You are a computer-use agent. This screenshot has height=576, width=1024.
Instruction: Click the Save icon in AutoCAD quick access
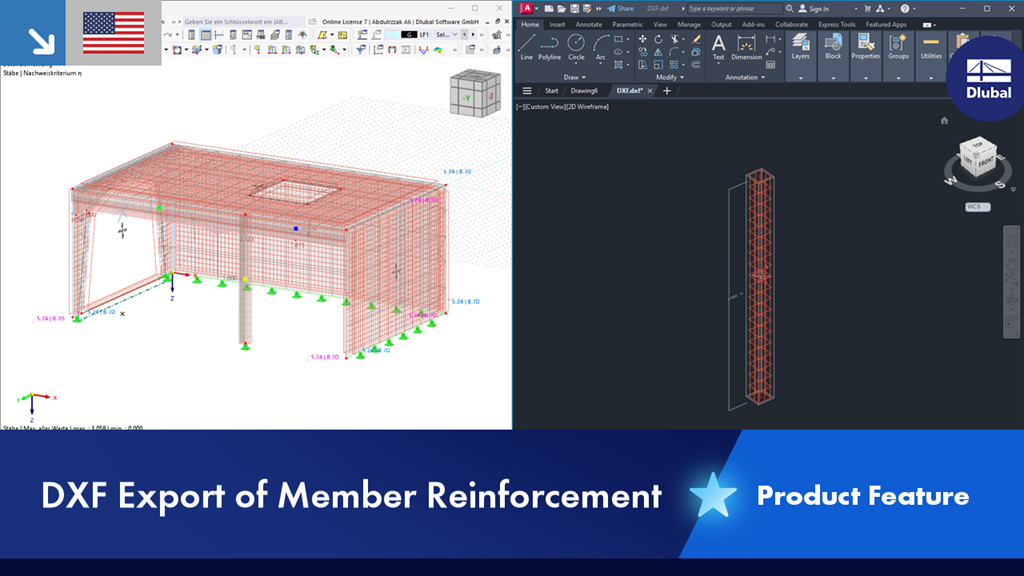click(x=574, y=8)
